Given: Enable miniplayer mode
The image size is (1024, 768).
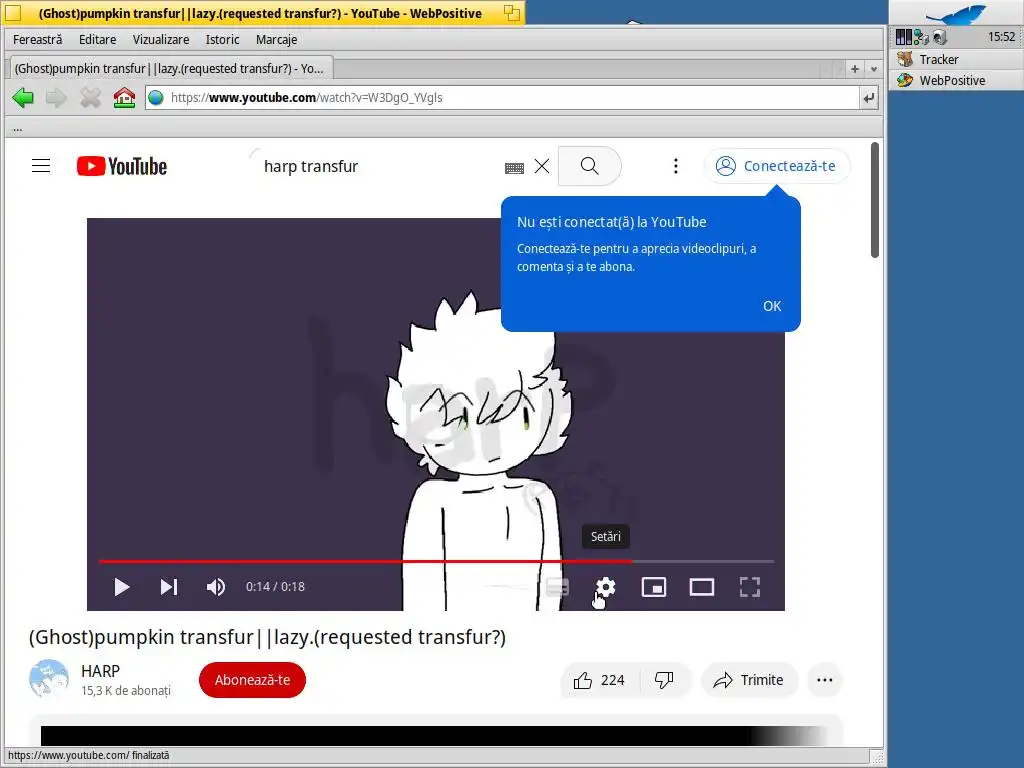Looking at the screenshot, I should pos(654,587).
